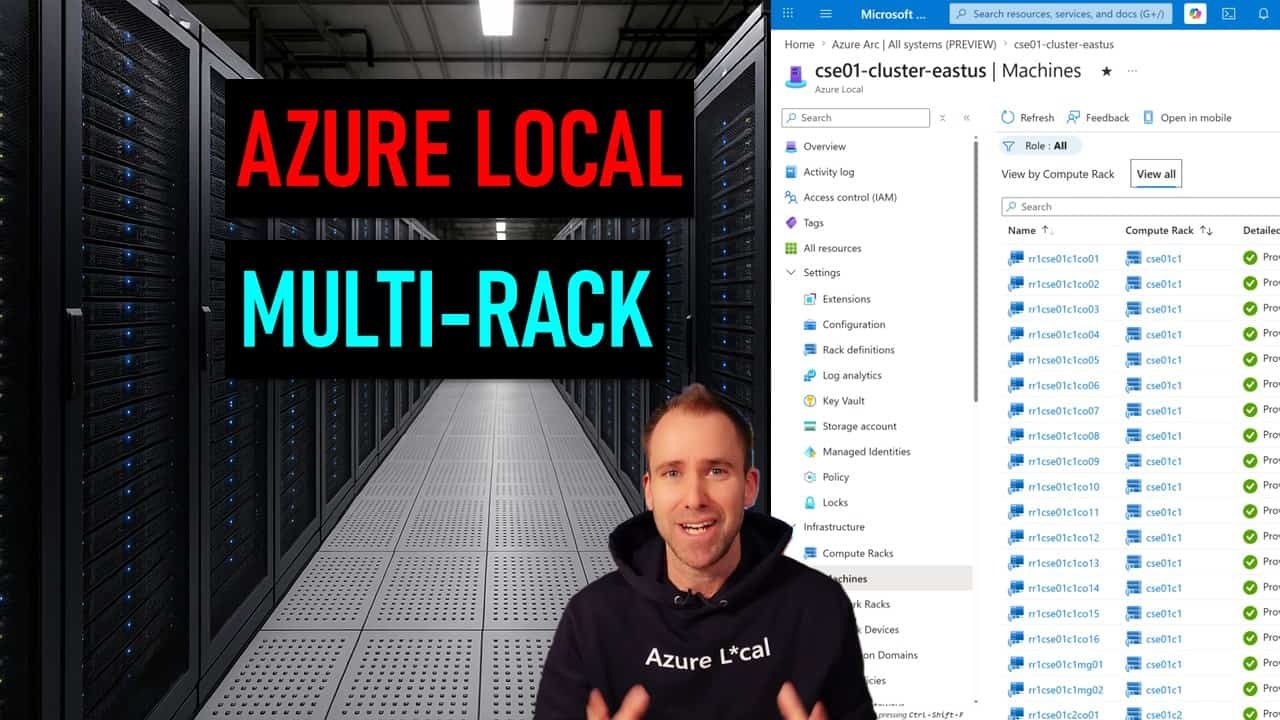Click the Policy icon under Settings
Image resolution: width=1280 pixels, height=720 pixels.
point(811,477)
